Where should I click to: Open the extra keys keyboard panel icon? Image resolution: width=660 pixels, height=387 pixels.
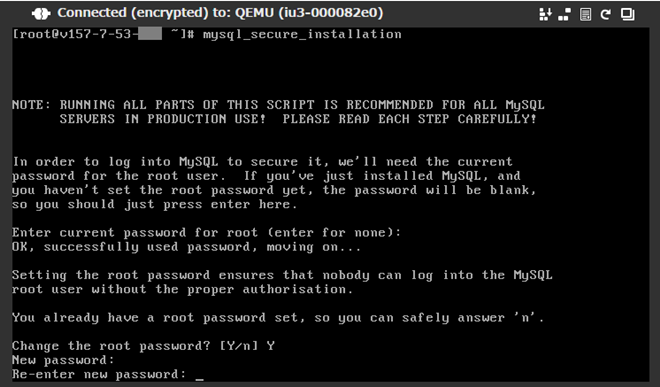[545, 14]
